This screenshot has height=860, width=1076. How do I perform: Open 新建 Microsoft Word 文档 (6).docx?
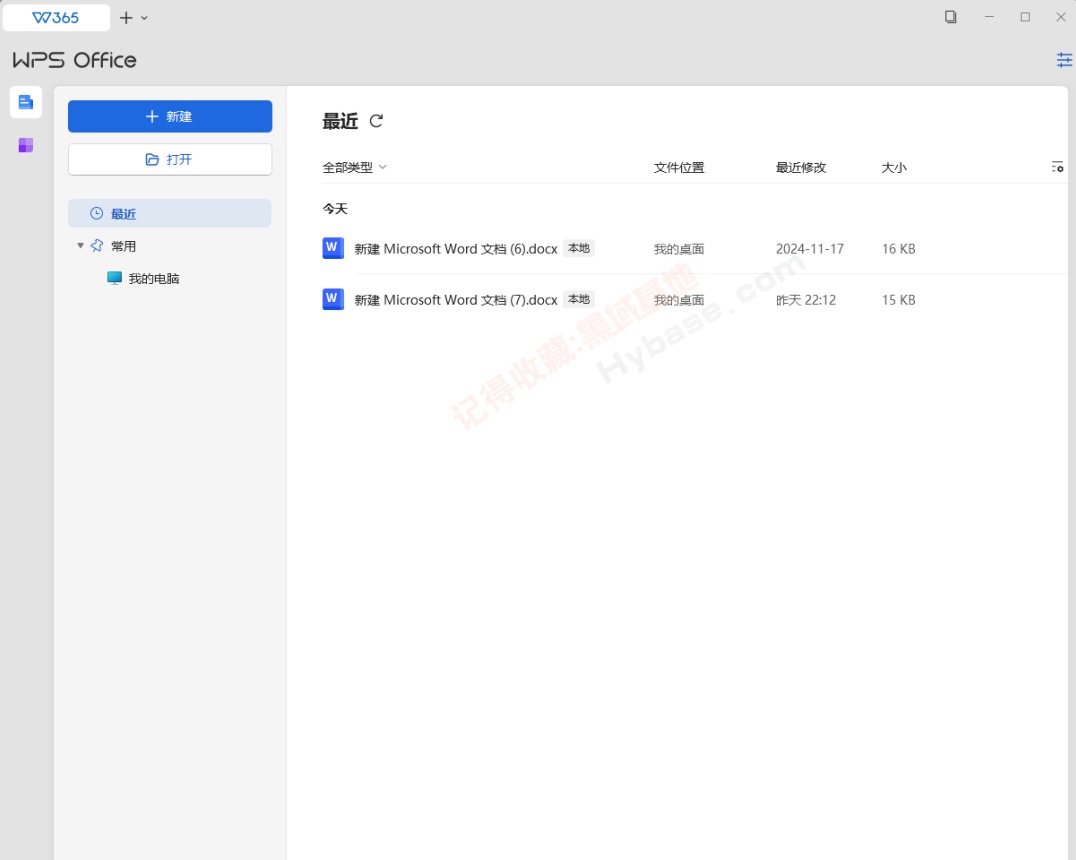click(x=456, y=248)
